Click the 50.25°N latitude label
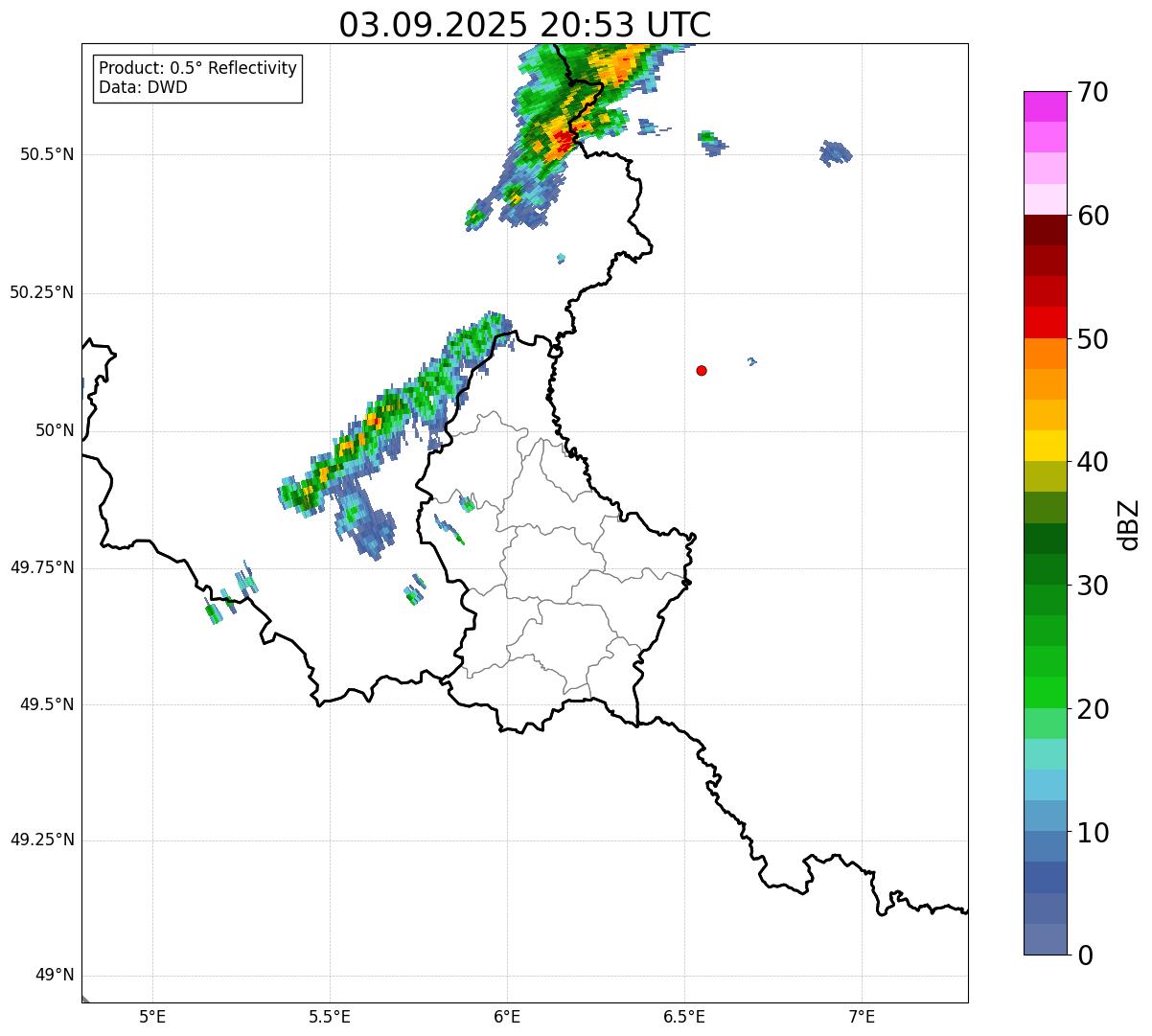Screen dimensions: 1152x1036 tap(42, 292)
